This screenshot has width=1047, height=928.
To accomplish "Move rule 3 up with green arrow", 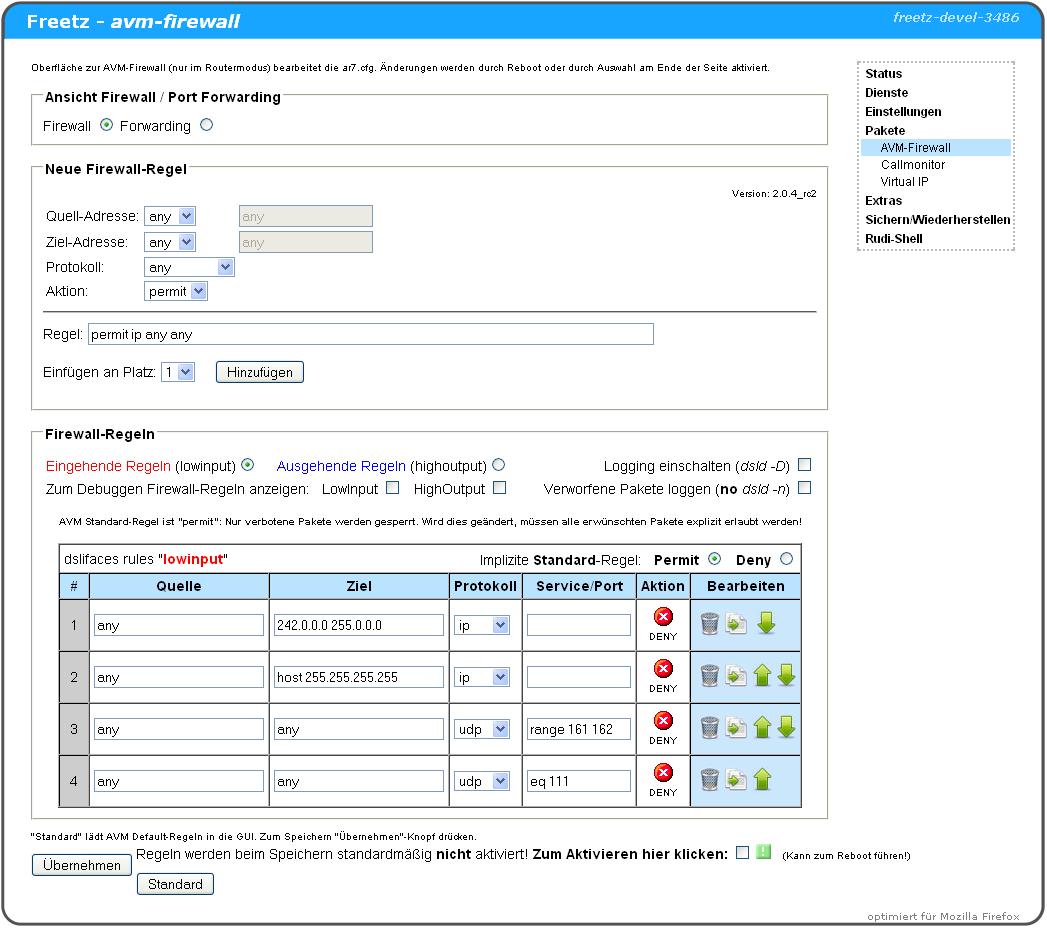I will [x=762, y=728].
